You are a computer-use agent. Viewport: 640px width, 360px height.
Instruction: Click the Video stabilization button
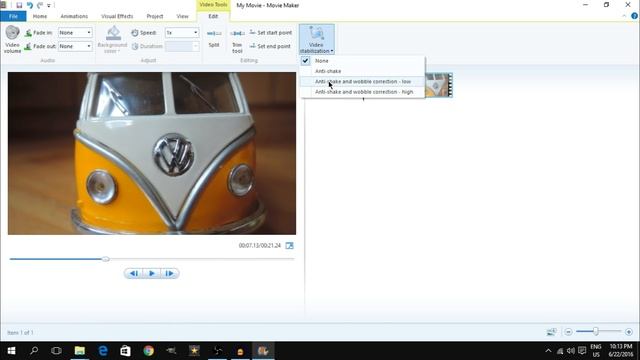click(316, 39)
